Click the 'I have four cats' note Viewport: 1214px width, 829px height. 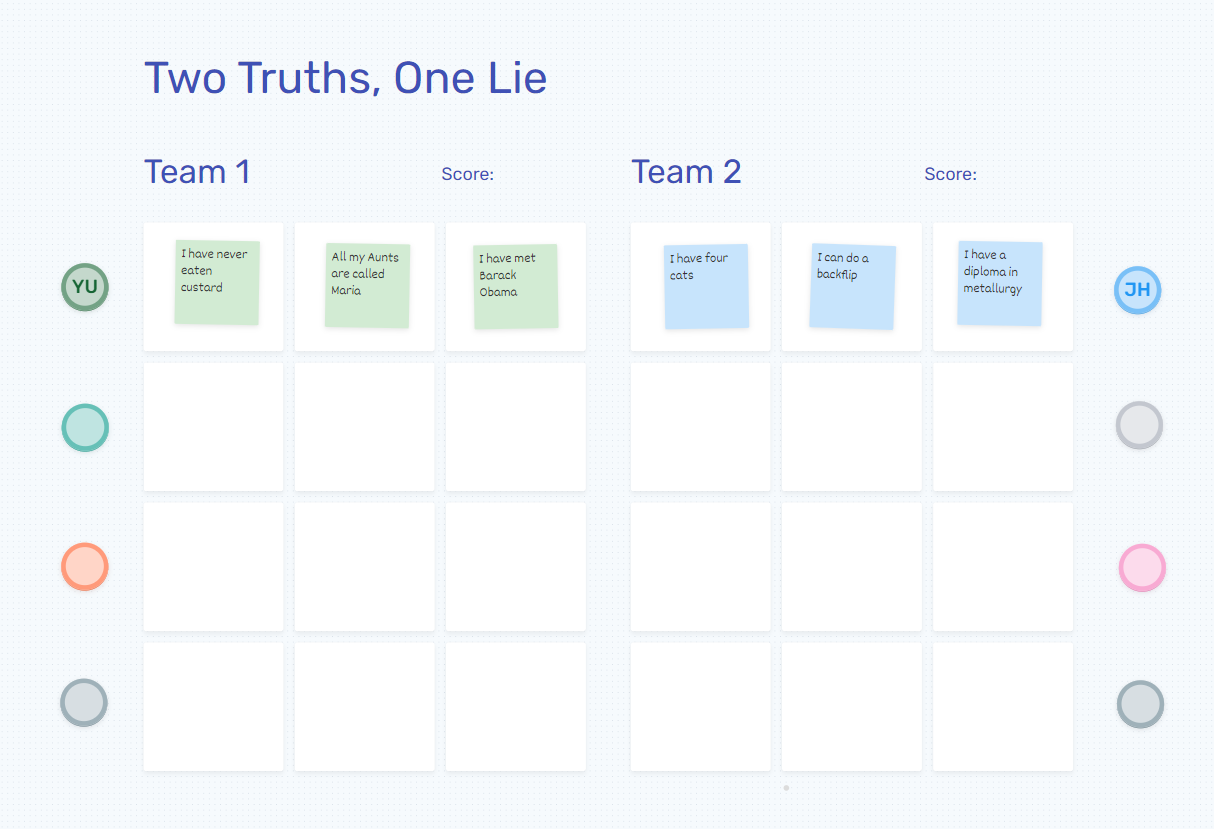(x=706, y=287)
